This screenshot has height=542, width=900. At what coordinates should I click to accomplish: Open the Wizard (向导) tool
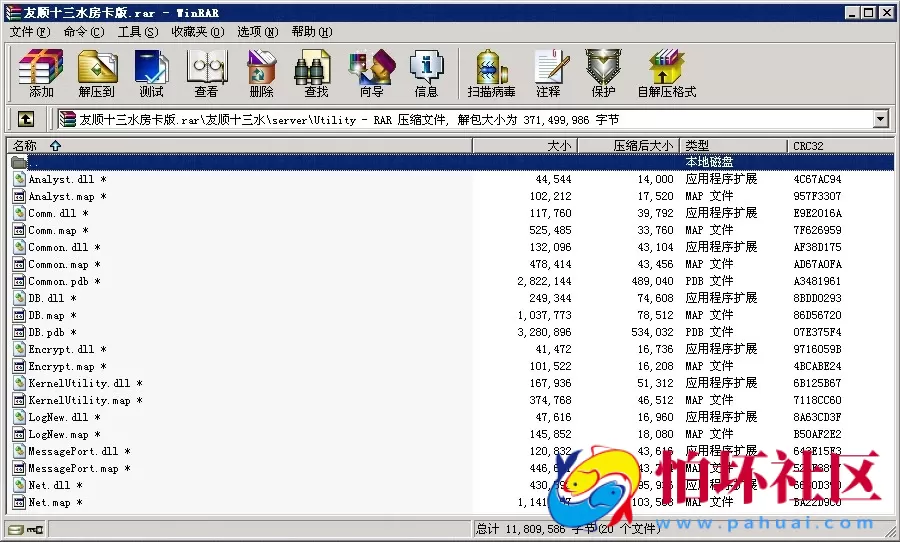(372, 73)
